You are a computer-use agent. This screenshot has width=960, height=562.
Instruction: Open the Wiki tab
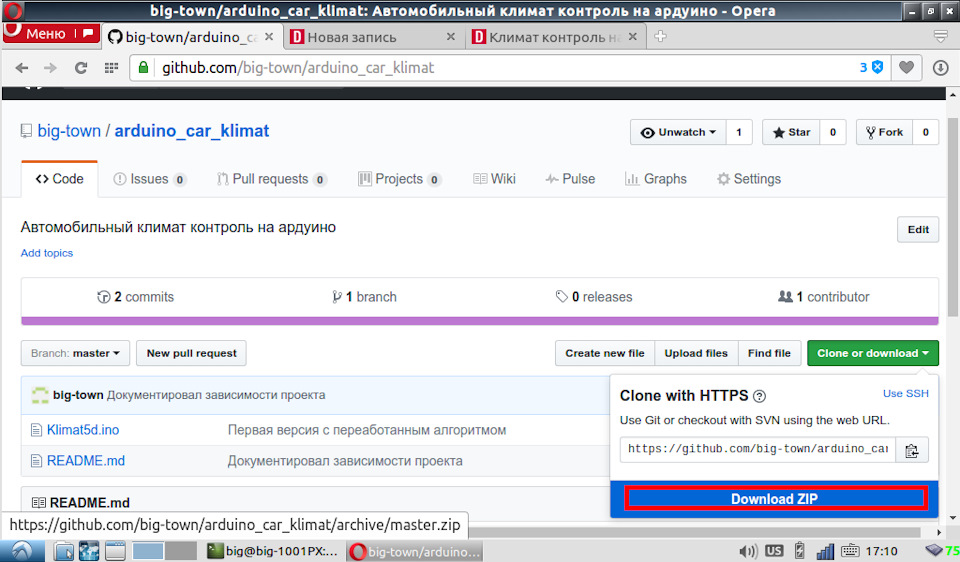point(495,179)
